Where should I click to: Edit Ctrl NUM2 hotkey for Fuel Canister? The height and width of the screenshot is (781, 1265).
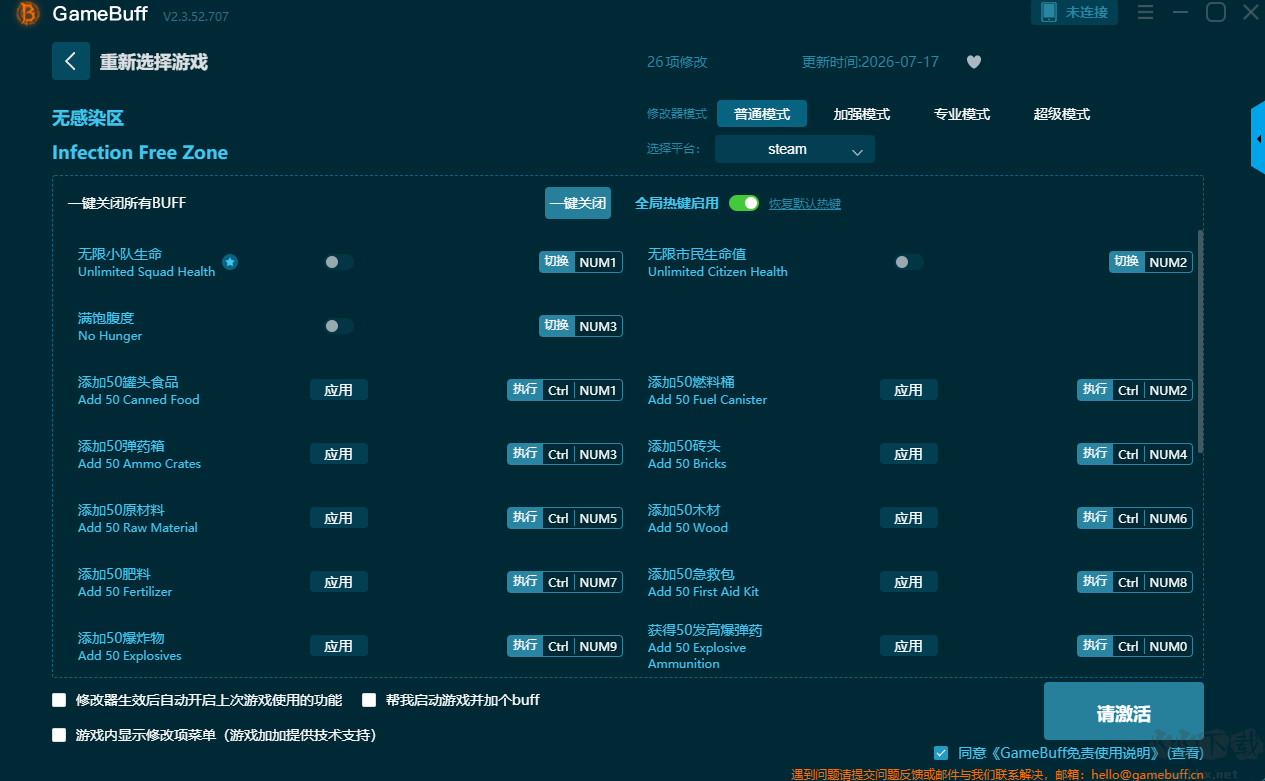coord(1135,390)
